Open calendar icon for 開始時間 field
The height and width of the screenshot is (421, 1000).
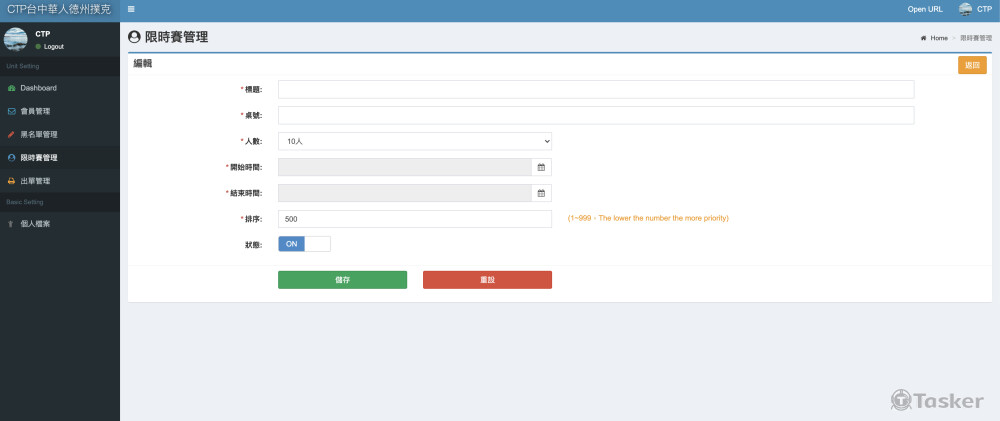tap(541, 167)
